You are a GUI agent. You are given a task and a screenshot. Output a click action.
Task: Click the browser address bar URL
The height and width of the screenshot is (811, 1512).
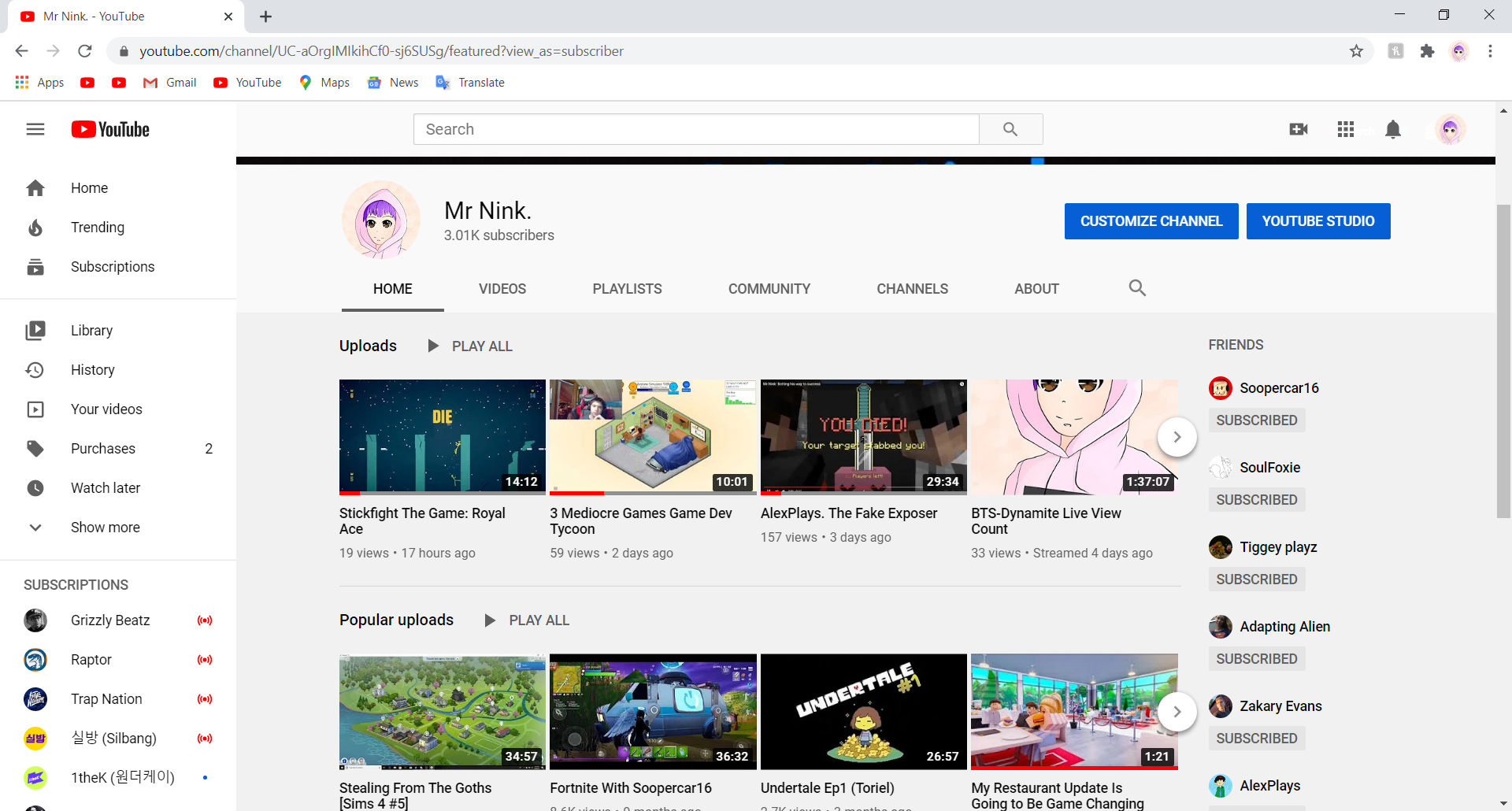tap(381, 51)
